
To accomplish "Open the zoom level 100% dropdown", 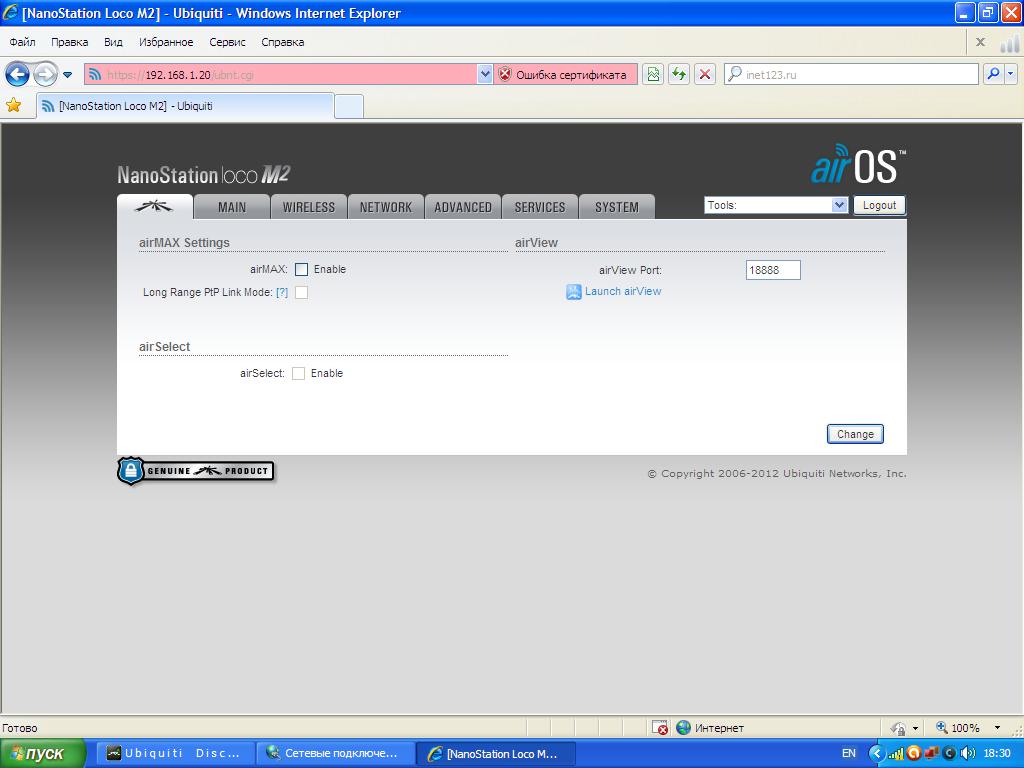I will point(997,728).
